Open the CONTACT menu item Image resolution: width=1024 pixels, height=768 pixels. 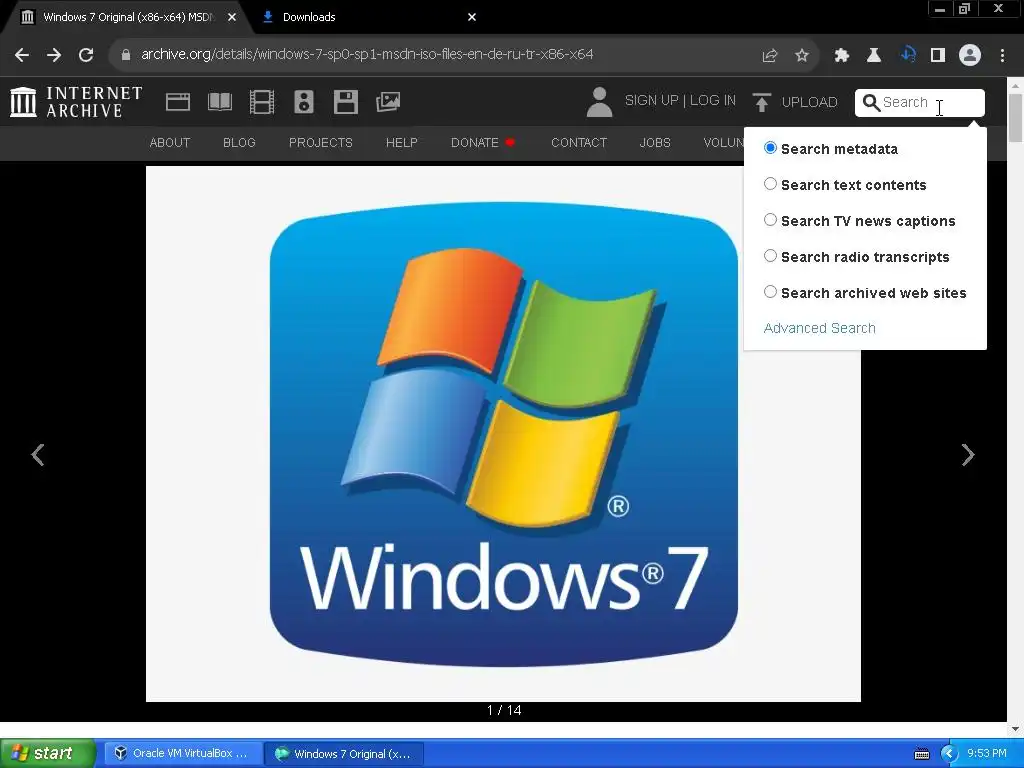[579, 142]
